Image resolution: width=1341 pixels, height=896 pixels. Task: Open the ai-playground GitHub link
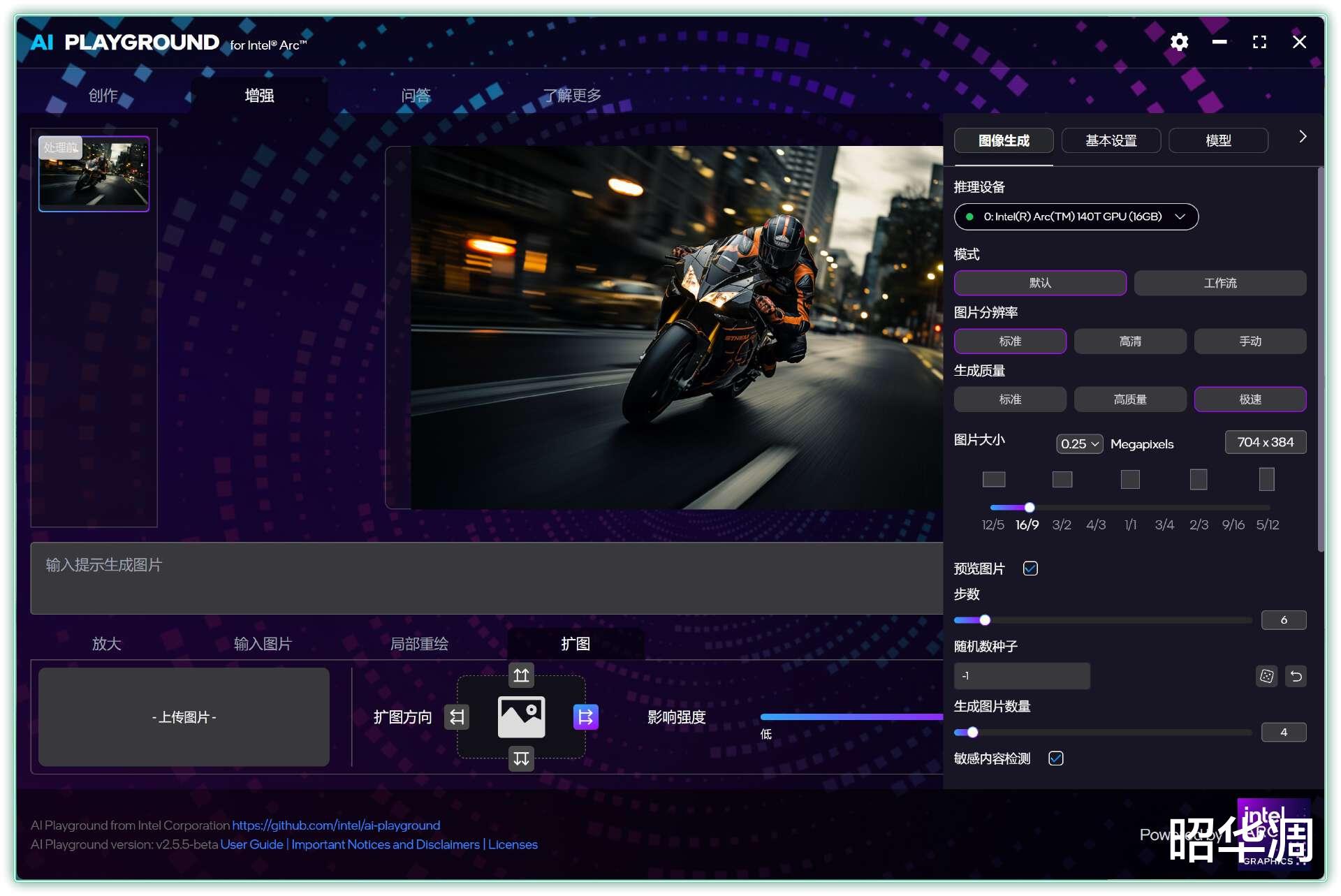coord(336,825)
